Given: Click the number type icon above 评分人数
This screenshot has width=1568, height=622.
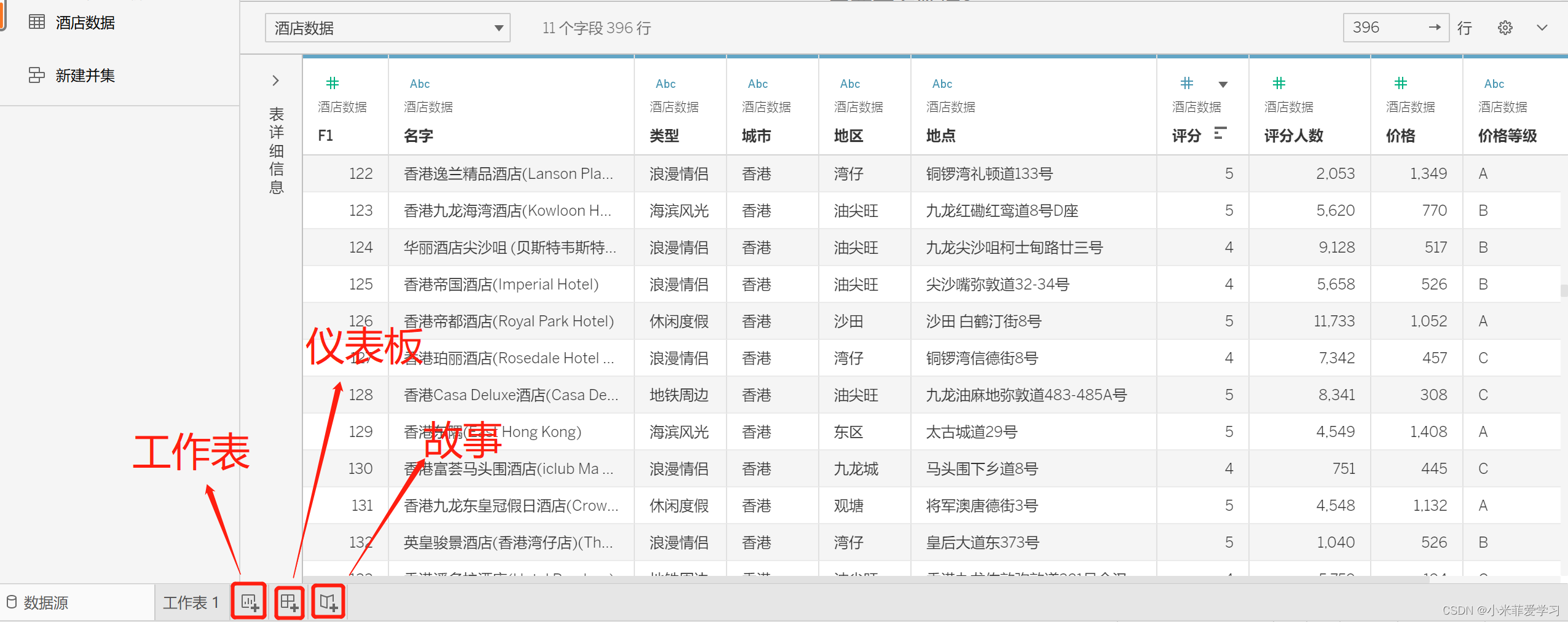Looking at the screenshot, I should point(1279,83).
